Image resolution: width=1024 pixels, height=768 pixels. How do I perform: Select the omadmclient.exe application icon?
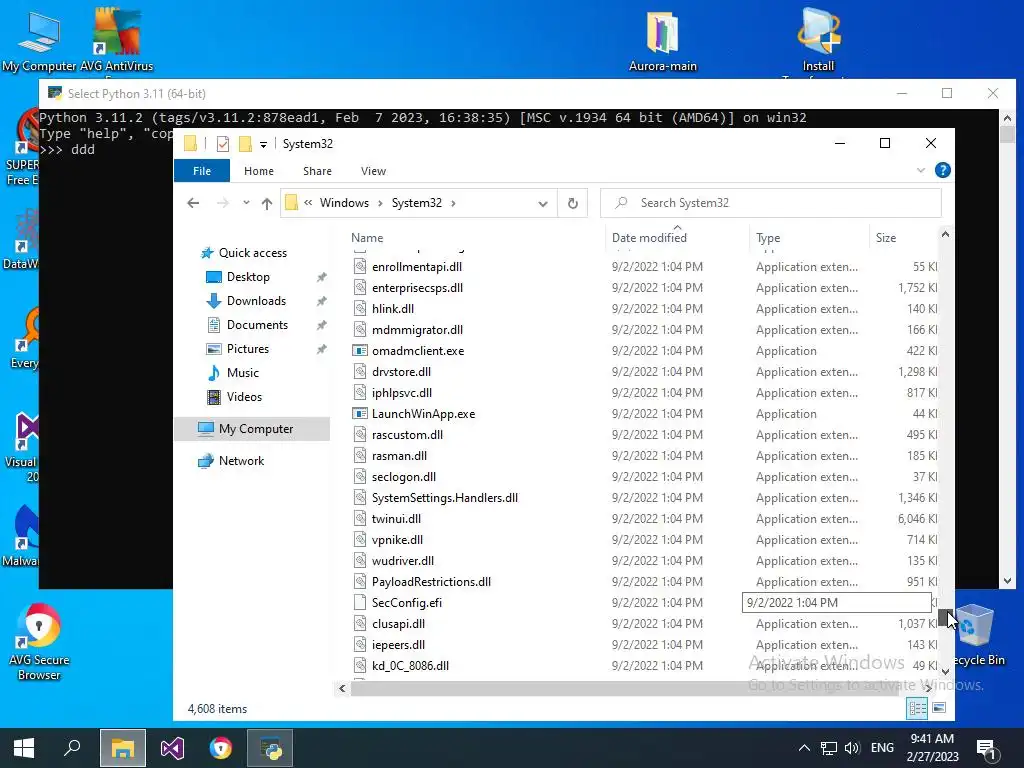[360, 351]
